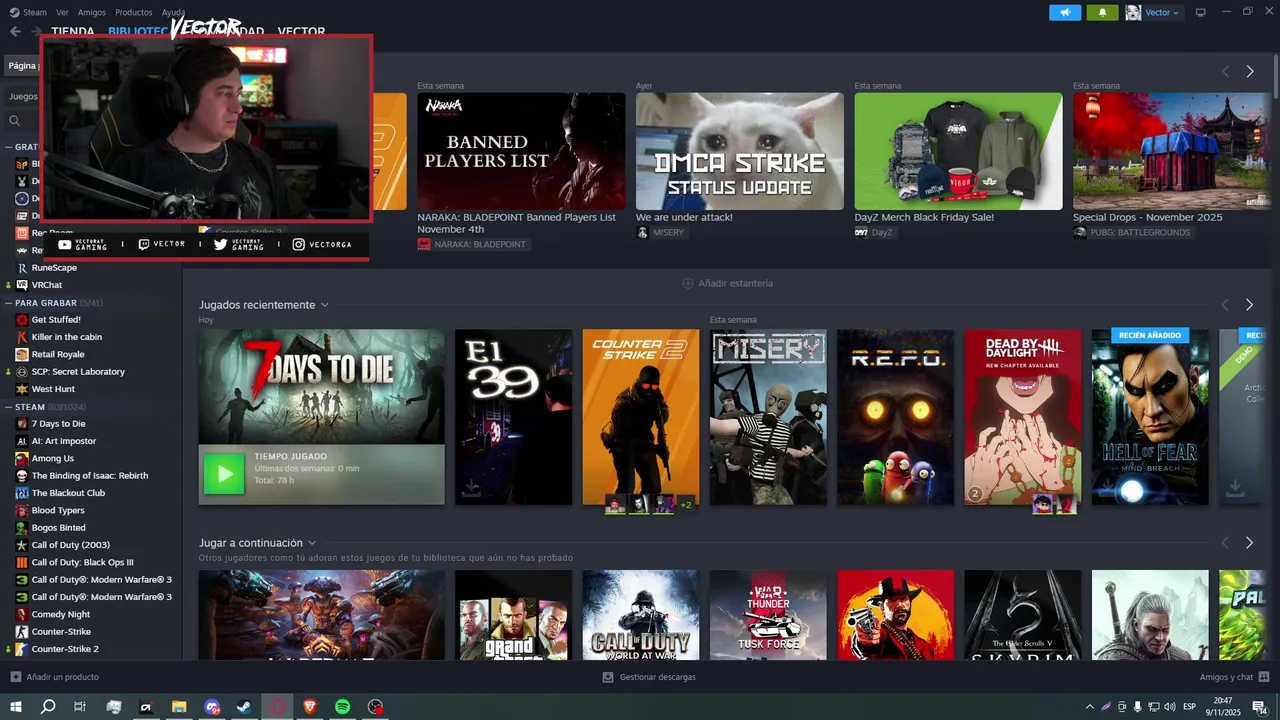This screenshot has width=1280, height=720.
Task: Open the green notifications bell
Action: tap(1103, 12)
